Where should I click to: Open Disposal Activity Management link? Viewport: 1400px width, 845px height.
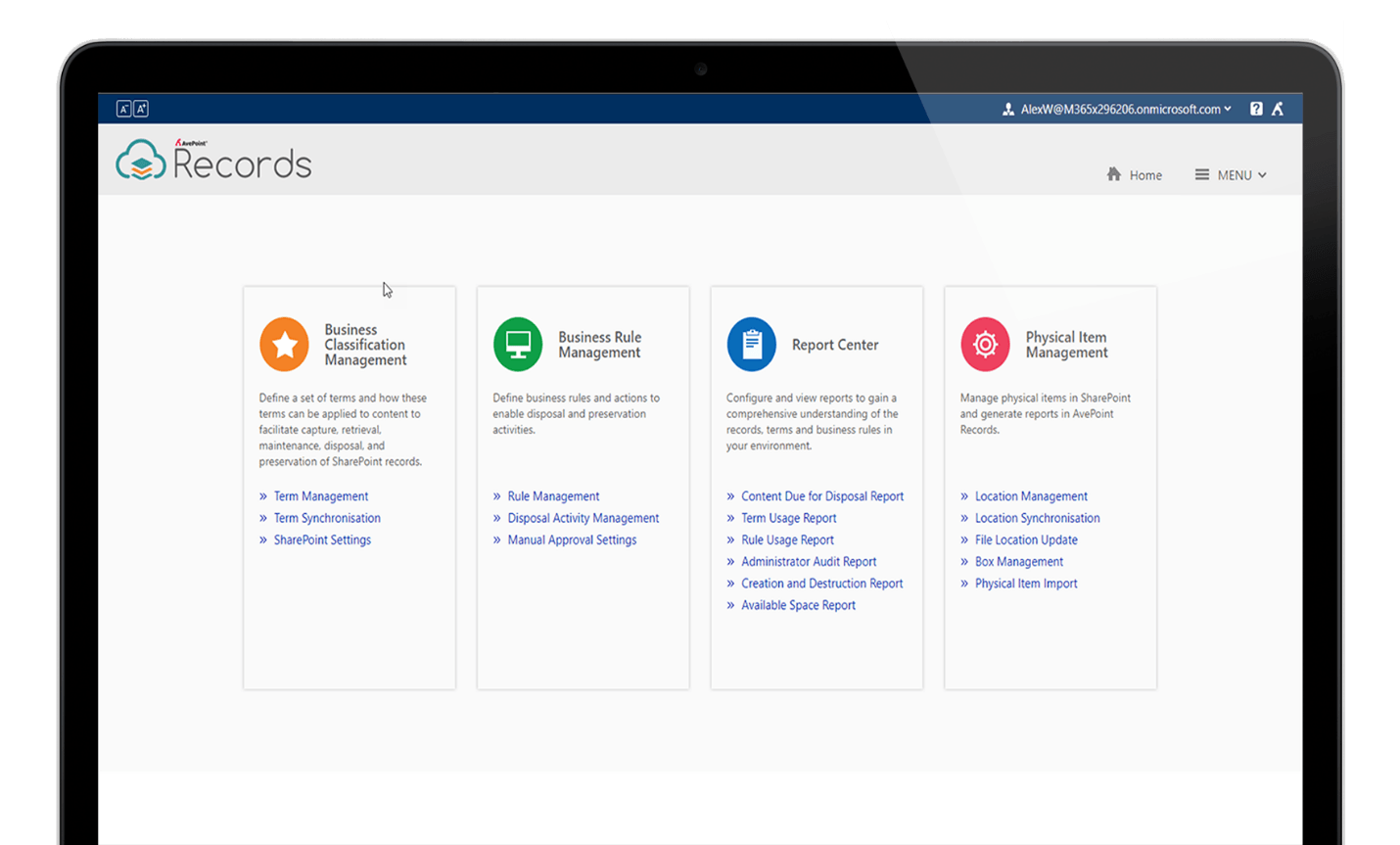(x=583, y=518)
